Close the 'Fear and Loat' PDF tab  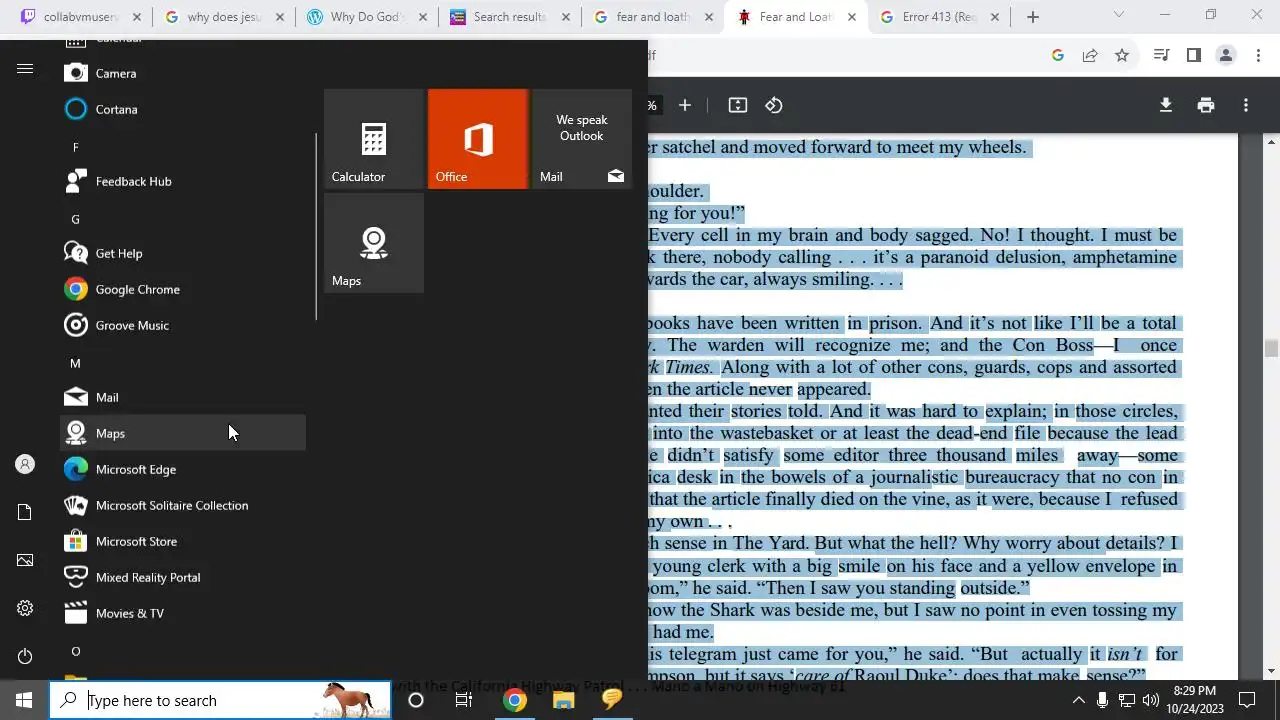pyautogui.click(x=852, y=17)
